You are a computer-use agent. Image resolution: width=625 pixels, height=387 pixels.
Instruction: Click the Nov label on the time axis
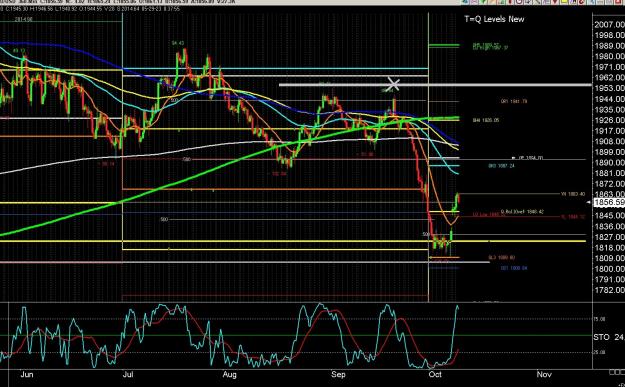[x=544, y=375]
